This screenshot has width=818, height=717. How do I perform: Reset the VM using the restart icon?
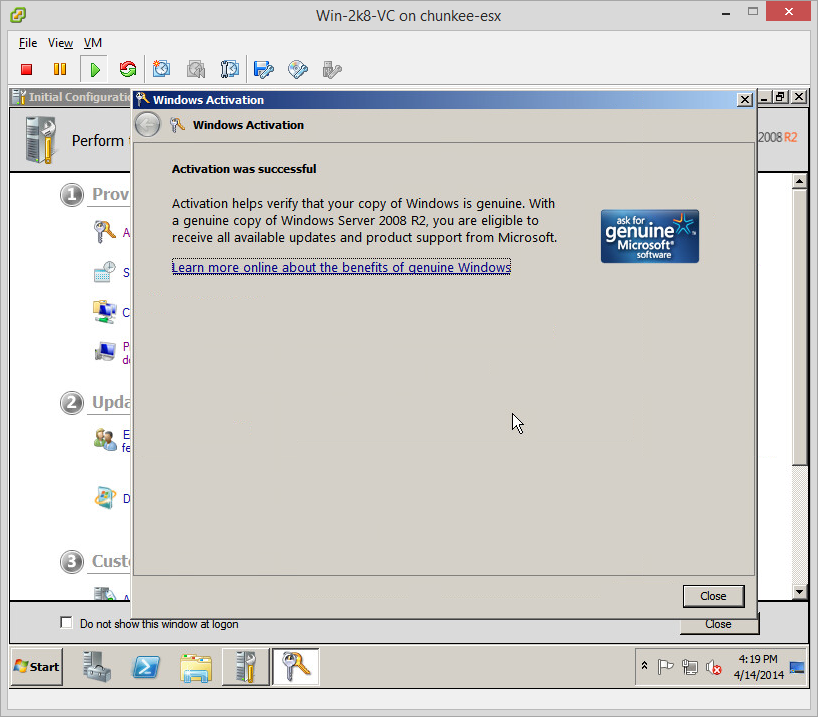[x=127, y=69]
